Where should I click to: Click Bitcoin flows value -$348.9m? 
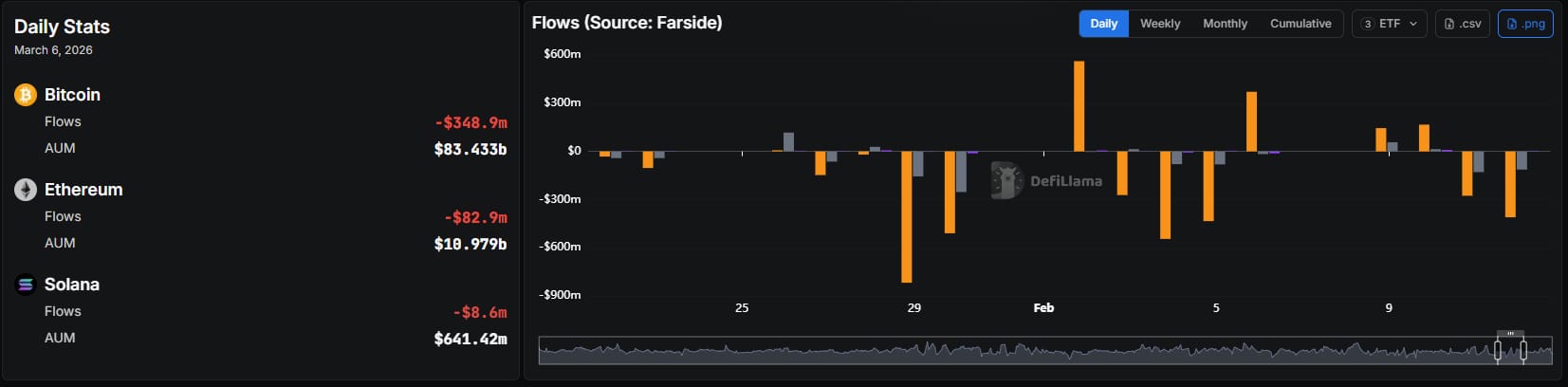click(471, 122)
